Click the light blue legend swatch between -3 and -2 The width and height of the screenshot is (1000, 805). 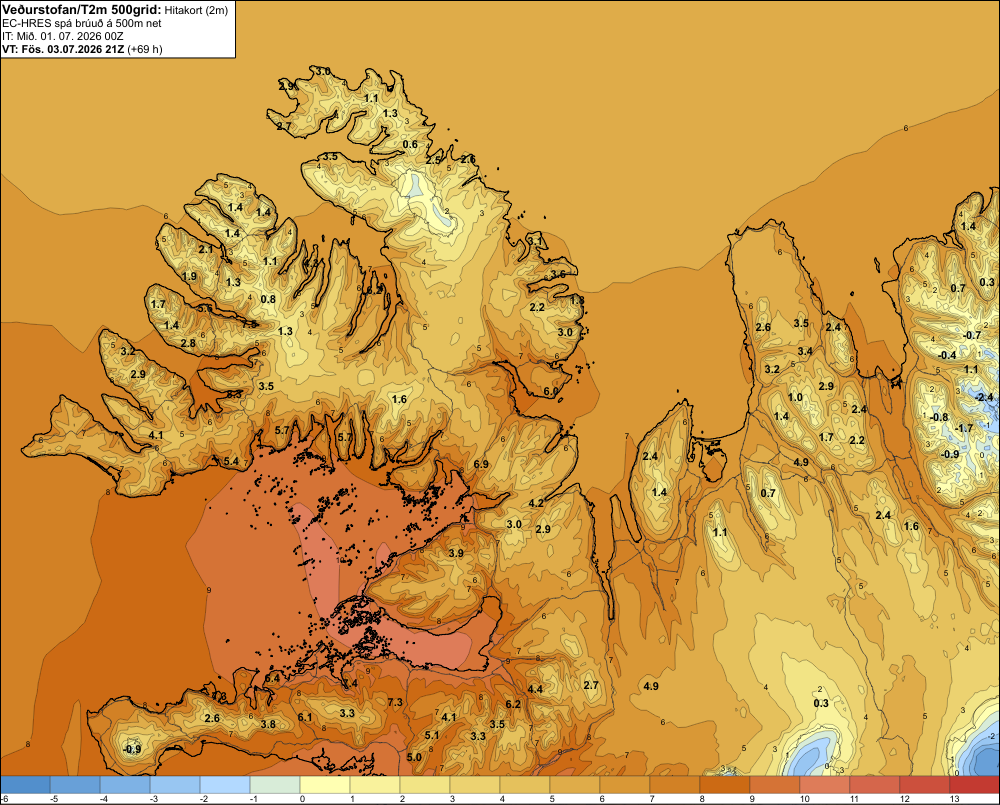click(x=175, y=784)
